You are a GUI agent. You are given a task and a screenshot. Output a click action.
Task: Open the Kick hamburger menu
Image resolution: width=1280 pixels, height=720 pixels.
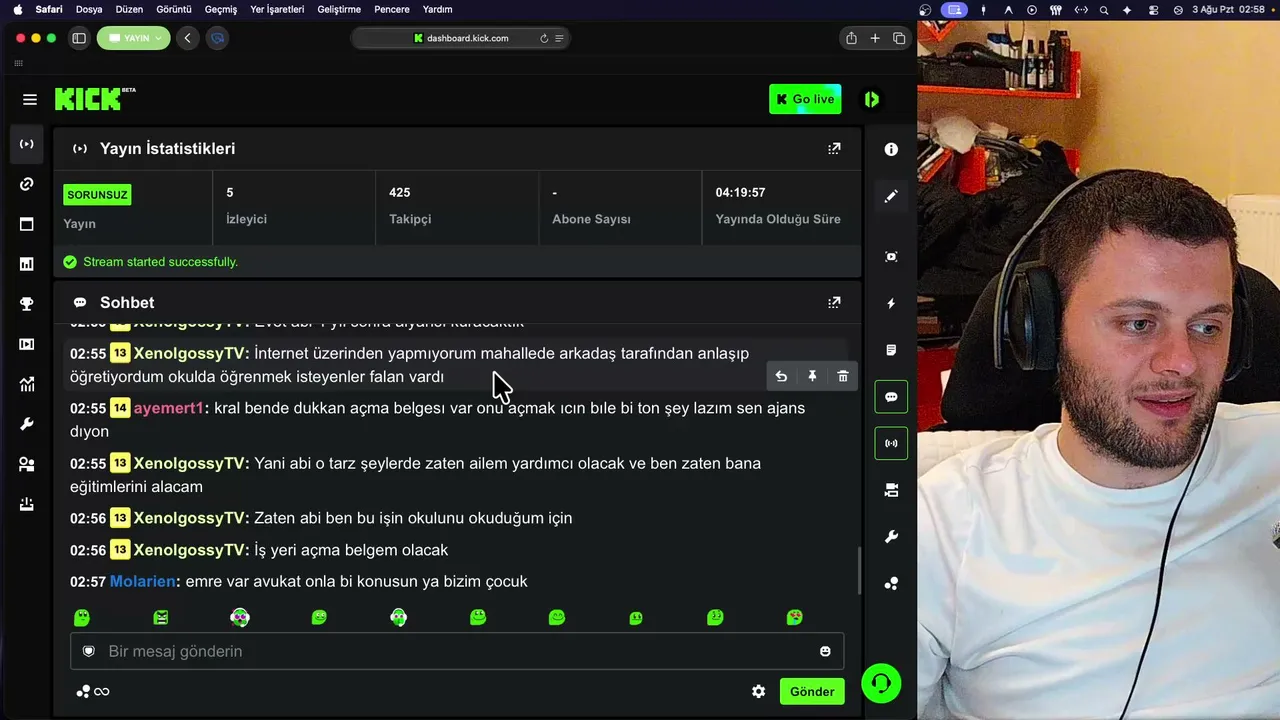[x=30, y=99]
